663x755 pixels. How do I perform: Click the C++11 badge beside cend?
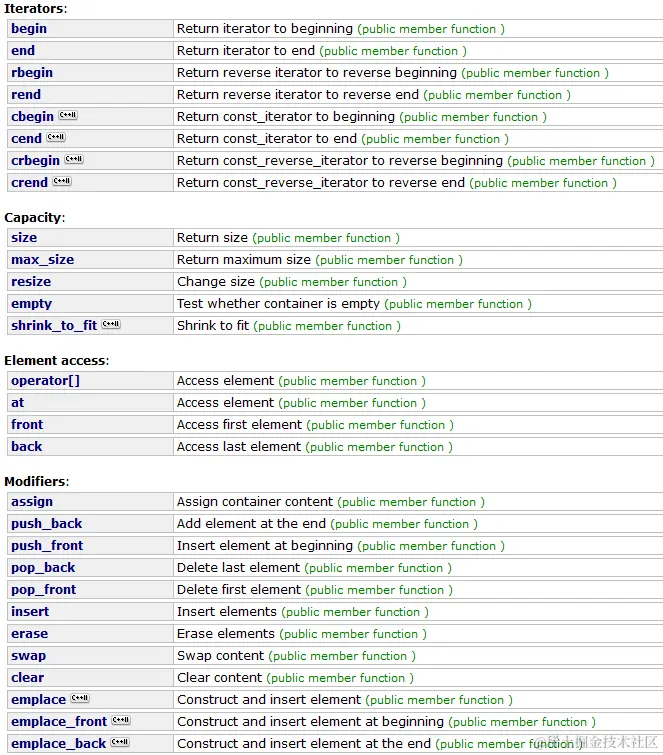[56, 137]
